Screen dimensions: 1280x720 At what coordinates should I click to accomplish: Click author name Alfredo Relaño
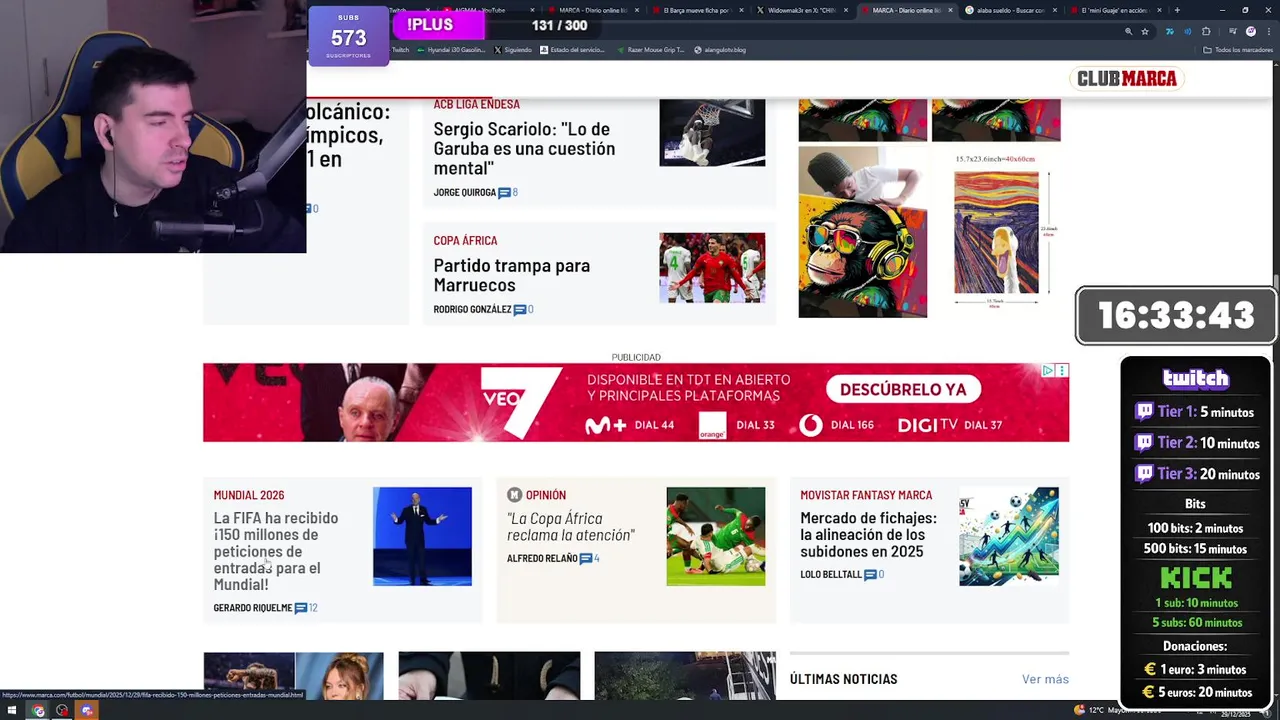pos(542,559)
